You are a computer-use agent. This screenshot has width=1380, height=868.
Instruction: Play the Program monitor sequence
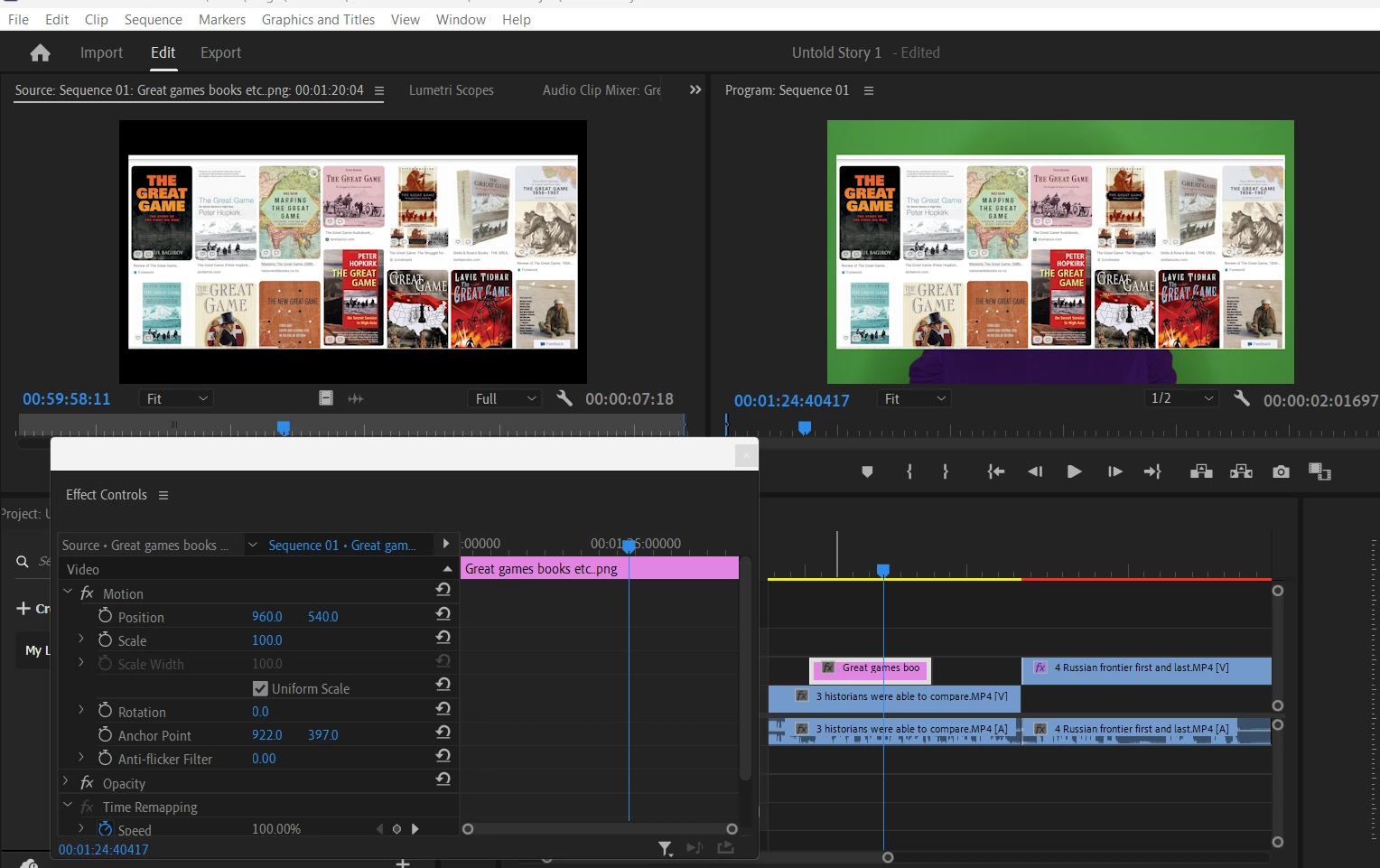click(x=1074, y=471)
